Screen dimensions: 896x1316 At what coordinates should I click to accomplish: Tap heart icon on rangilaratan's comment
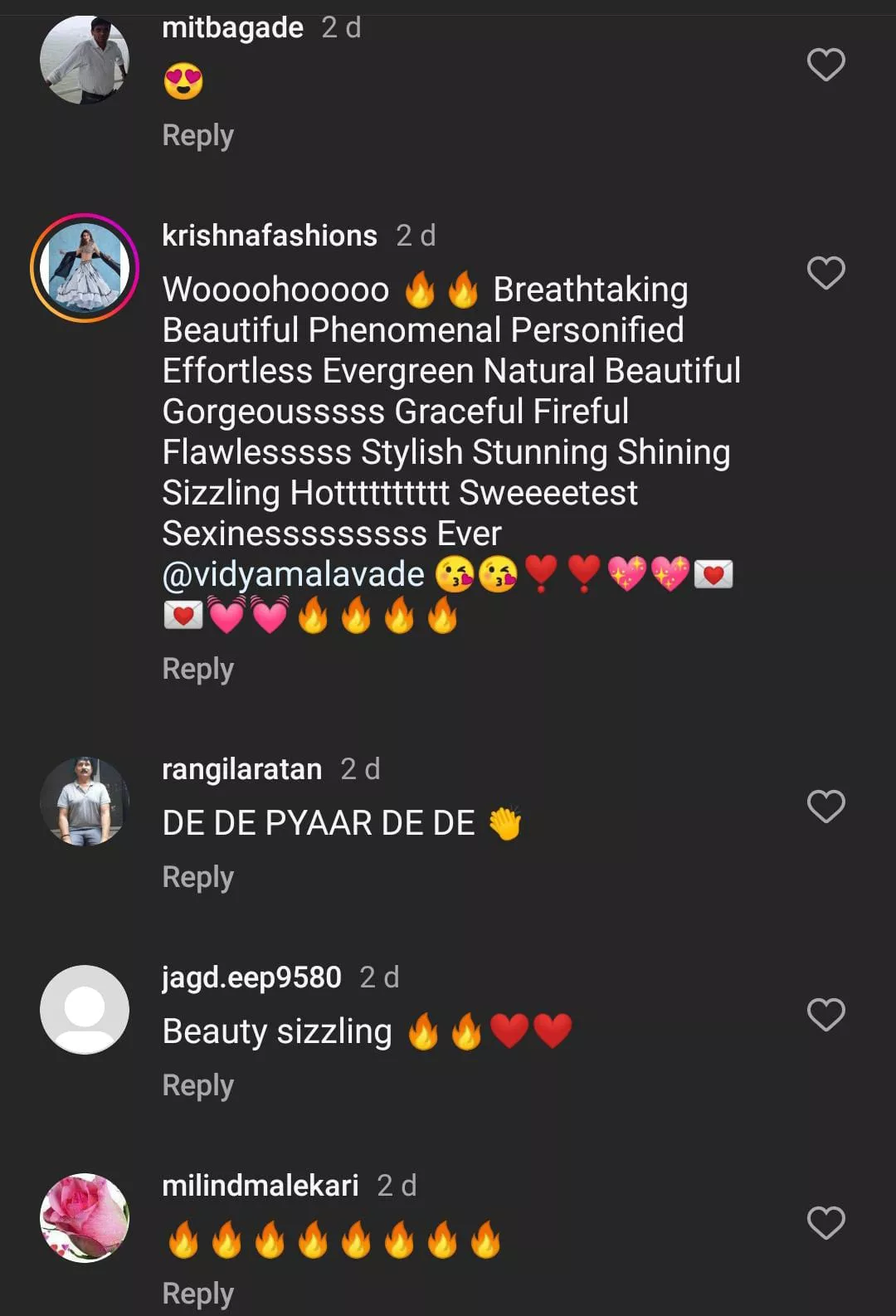825,807
